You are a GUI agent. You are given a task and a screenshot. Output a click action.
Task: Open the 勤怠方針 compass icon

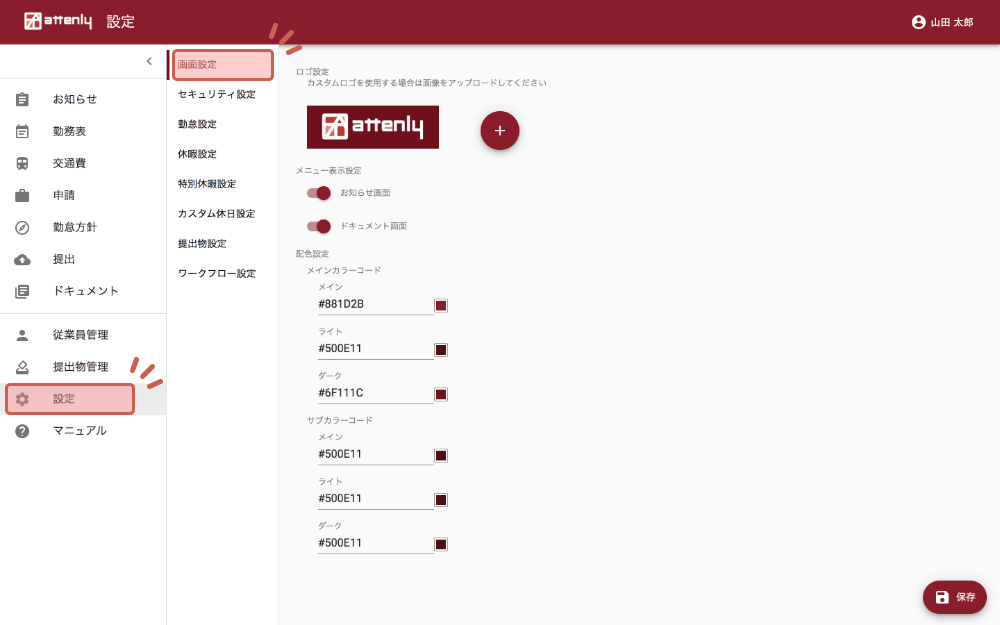(x=22, y=227)
